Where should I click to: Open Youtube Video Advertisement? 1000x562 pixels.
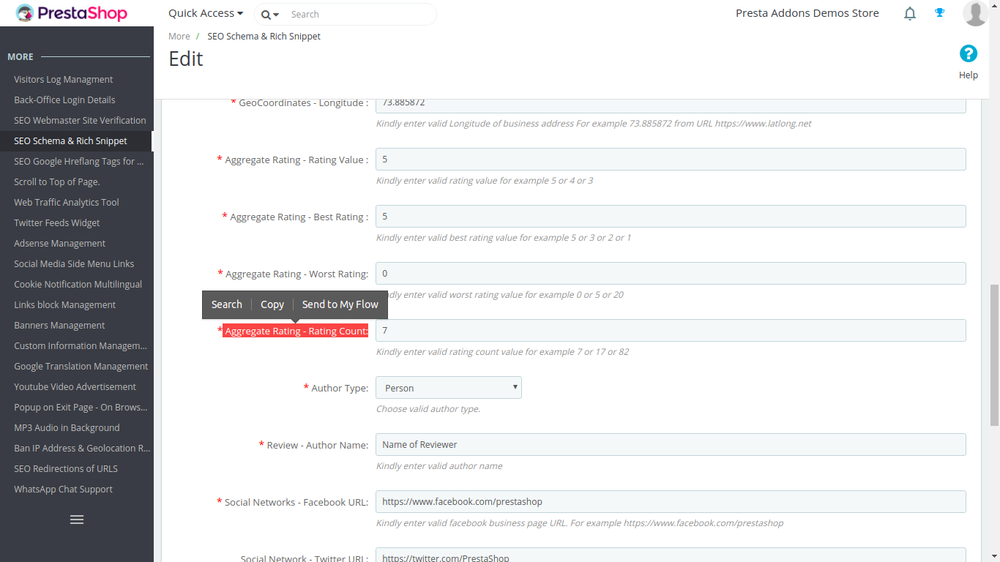77,387
